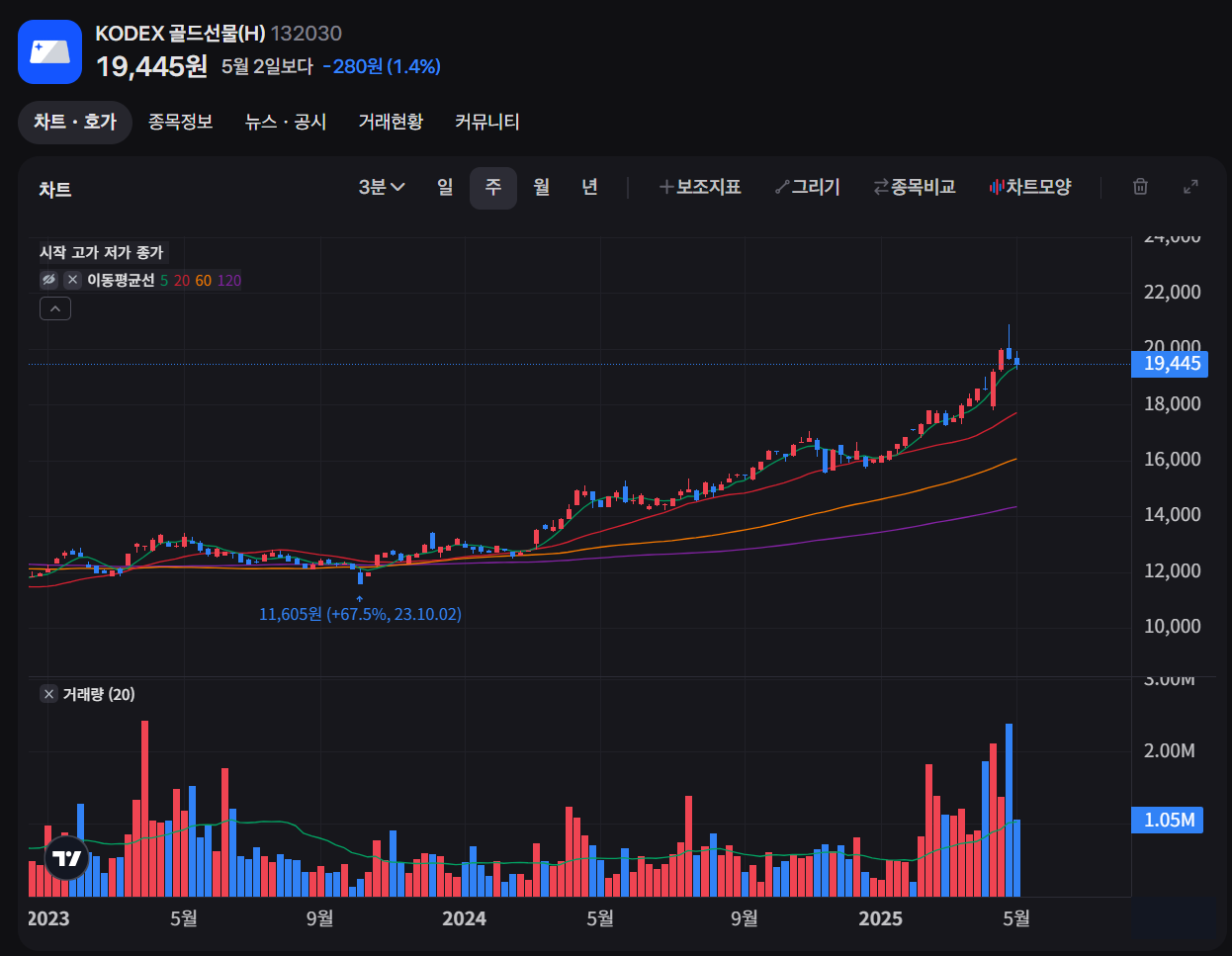Viewport: 1232px width, 956px height.
Task: Change chart style with 차트모양
Action: 1030,187
